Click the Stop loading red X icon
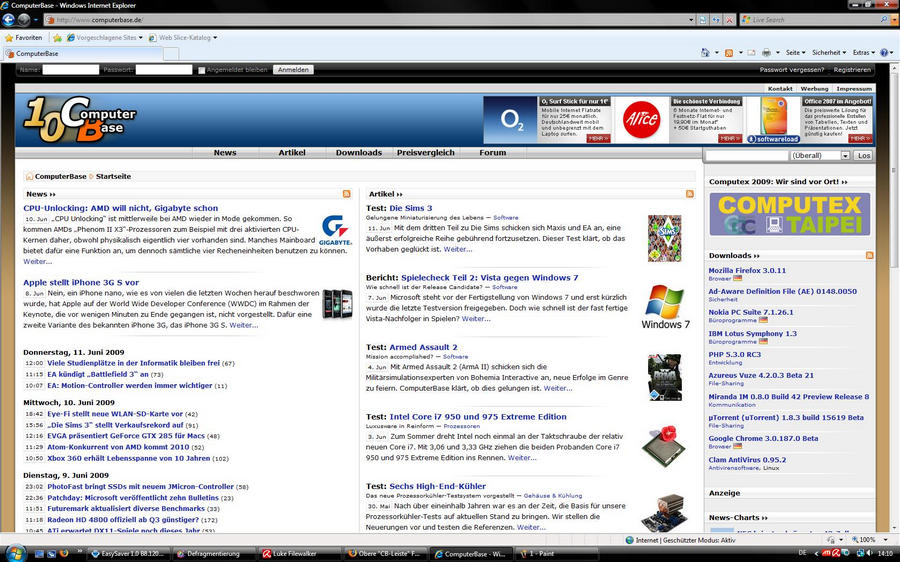The height and width of the screenshot is (562, 900). pyautogui.click(x=730, y=20)
